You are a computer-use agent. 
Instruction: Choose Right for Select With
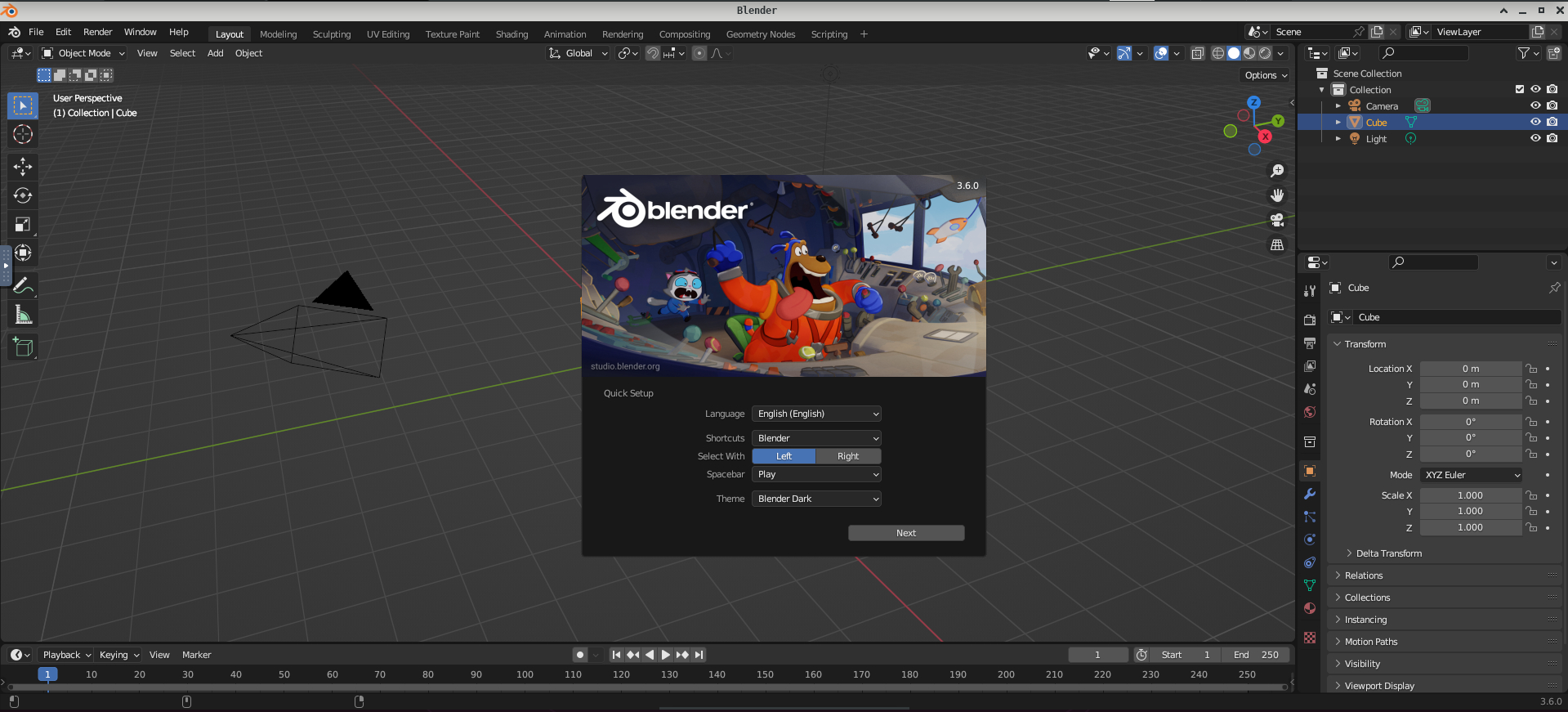pyautogui.click(x=848, y=456)
